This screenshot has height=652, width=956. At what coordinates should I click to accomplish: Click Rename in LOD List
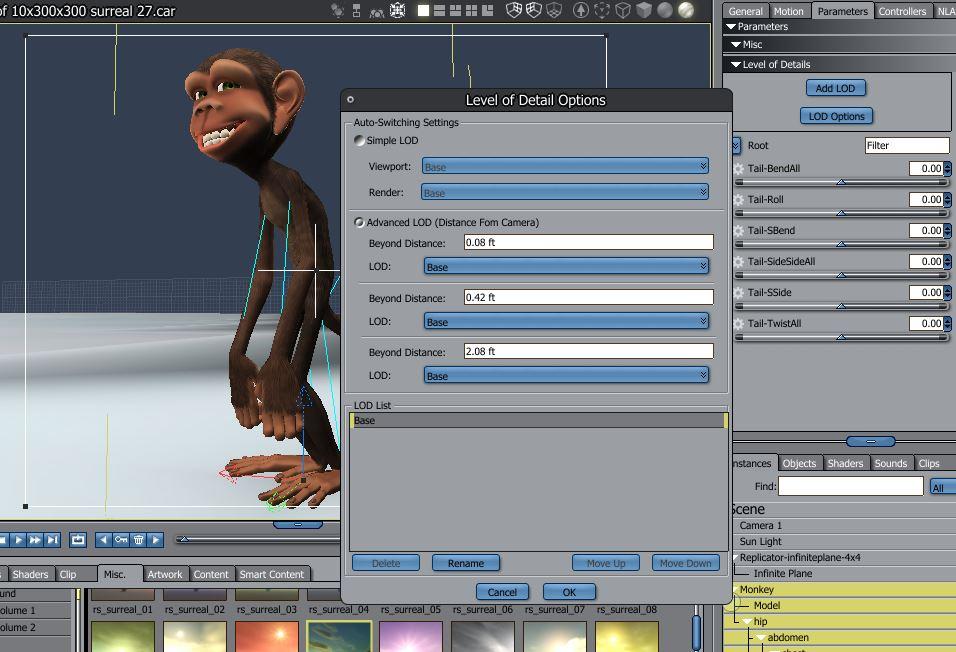pos(466,563)
